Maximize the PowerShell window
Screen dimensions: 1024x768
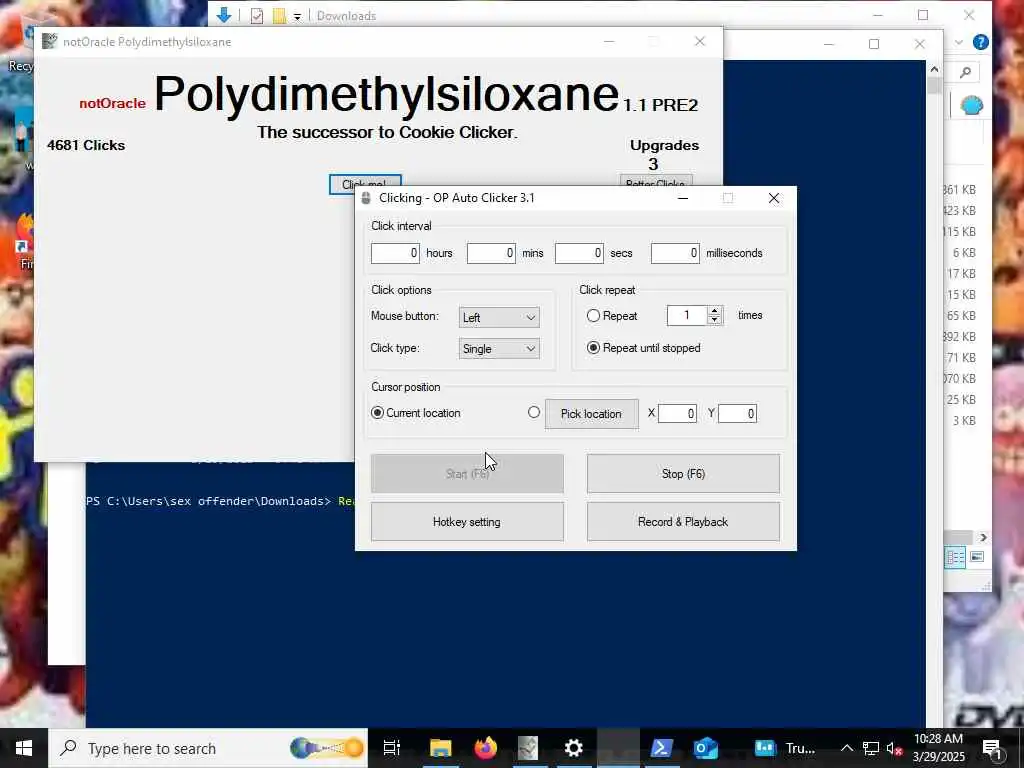point(874,44)
